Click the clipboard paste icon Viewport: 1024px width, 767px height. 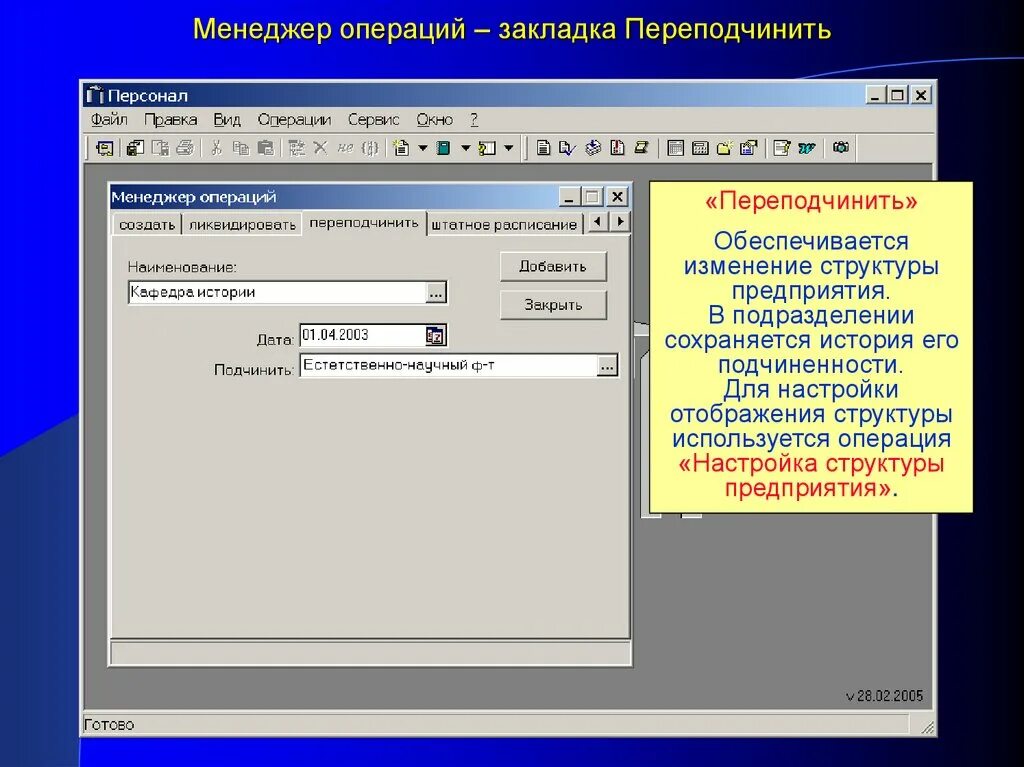pos(265,148)
